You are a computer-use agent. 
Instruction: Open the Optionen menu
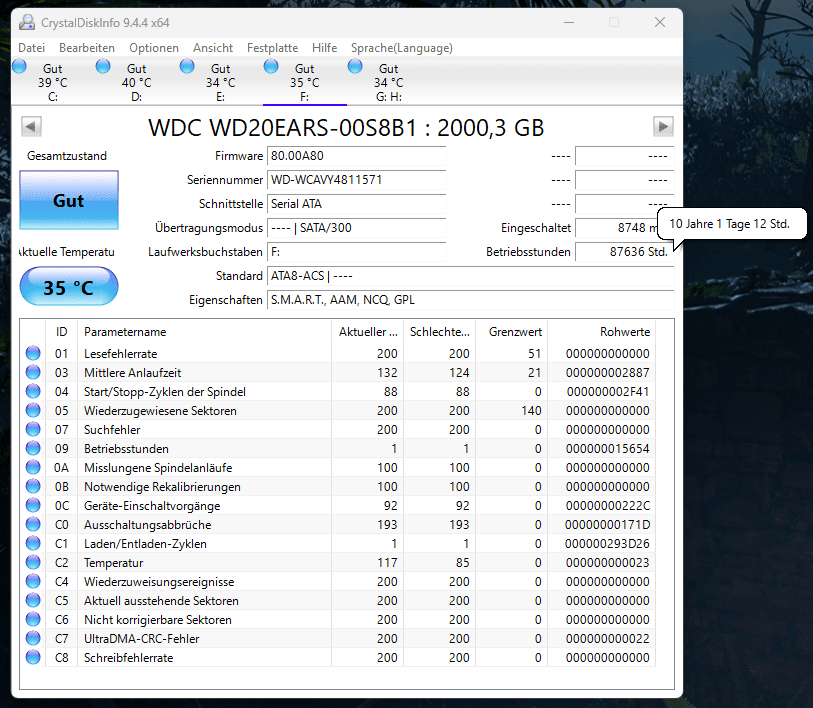click(154, 48)
